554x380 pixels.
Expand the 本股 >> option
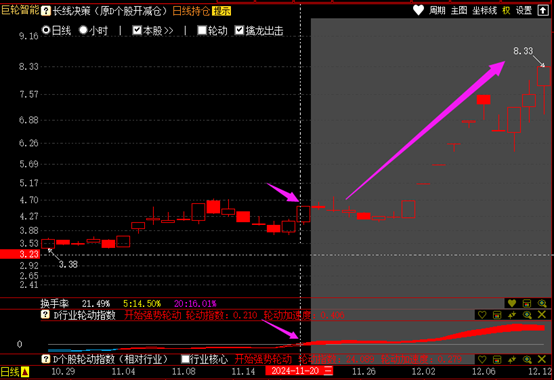pos(153,31)
